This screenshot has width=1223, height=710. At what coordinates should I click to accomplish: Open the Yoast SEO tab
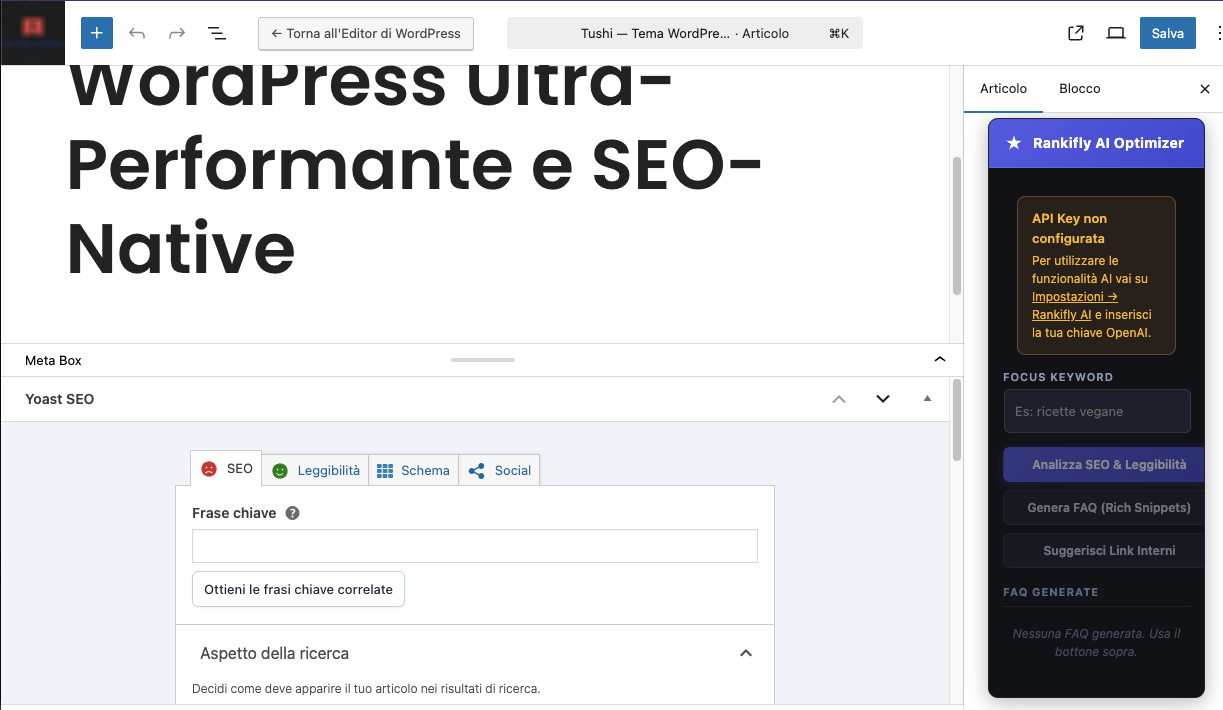pyautogui.click(x=227, y=469)
